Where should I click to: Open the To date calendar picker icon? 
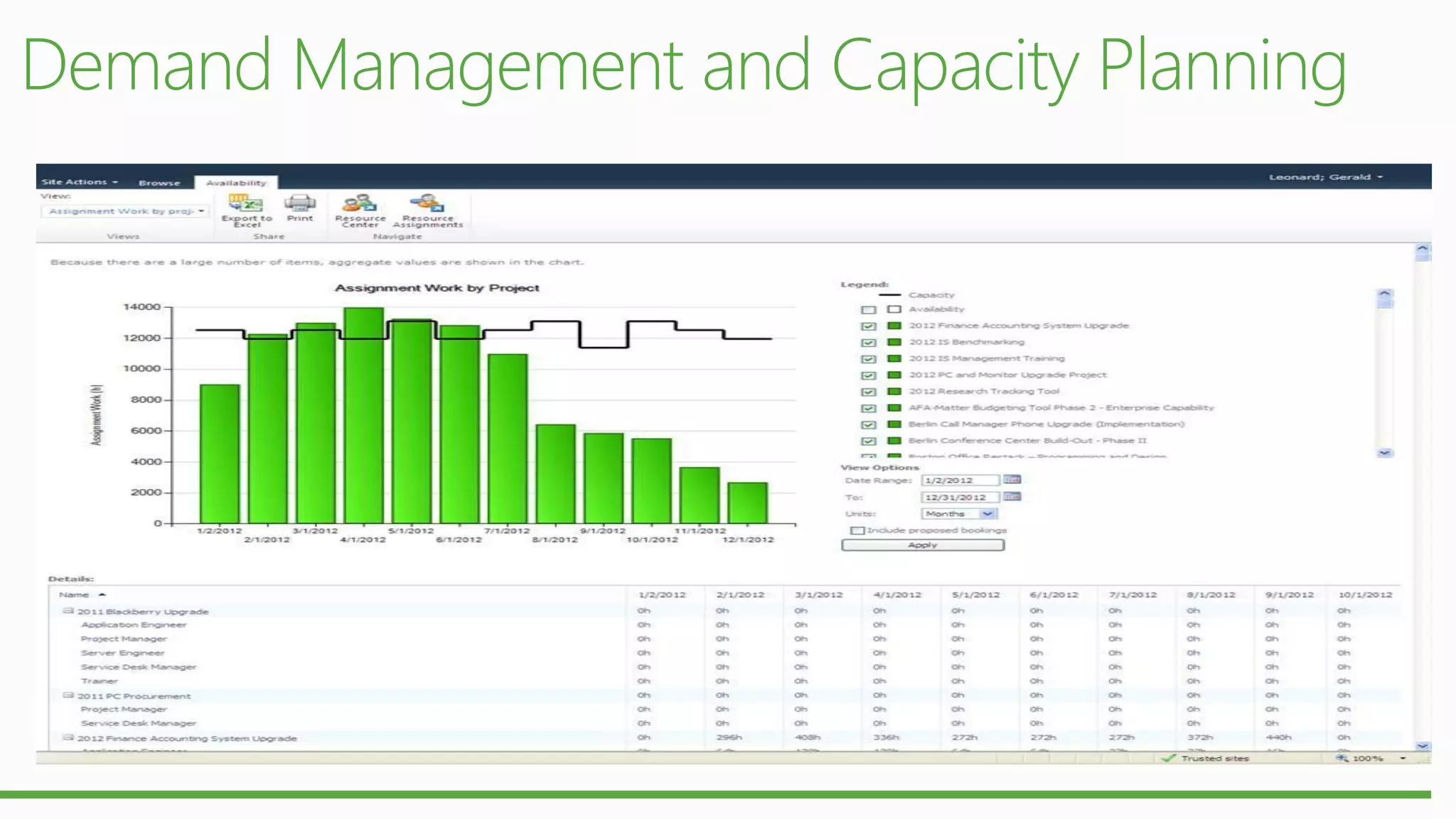pos(1012,497)
